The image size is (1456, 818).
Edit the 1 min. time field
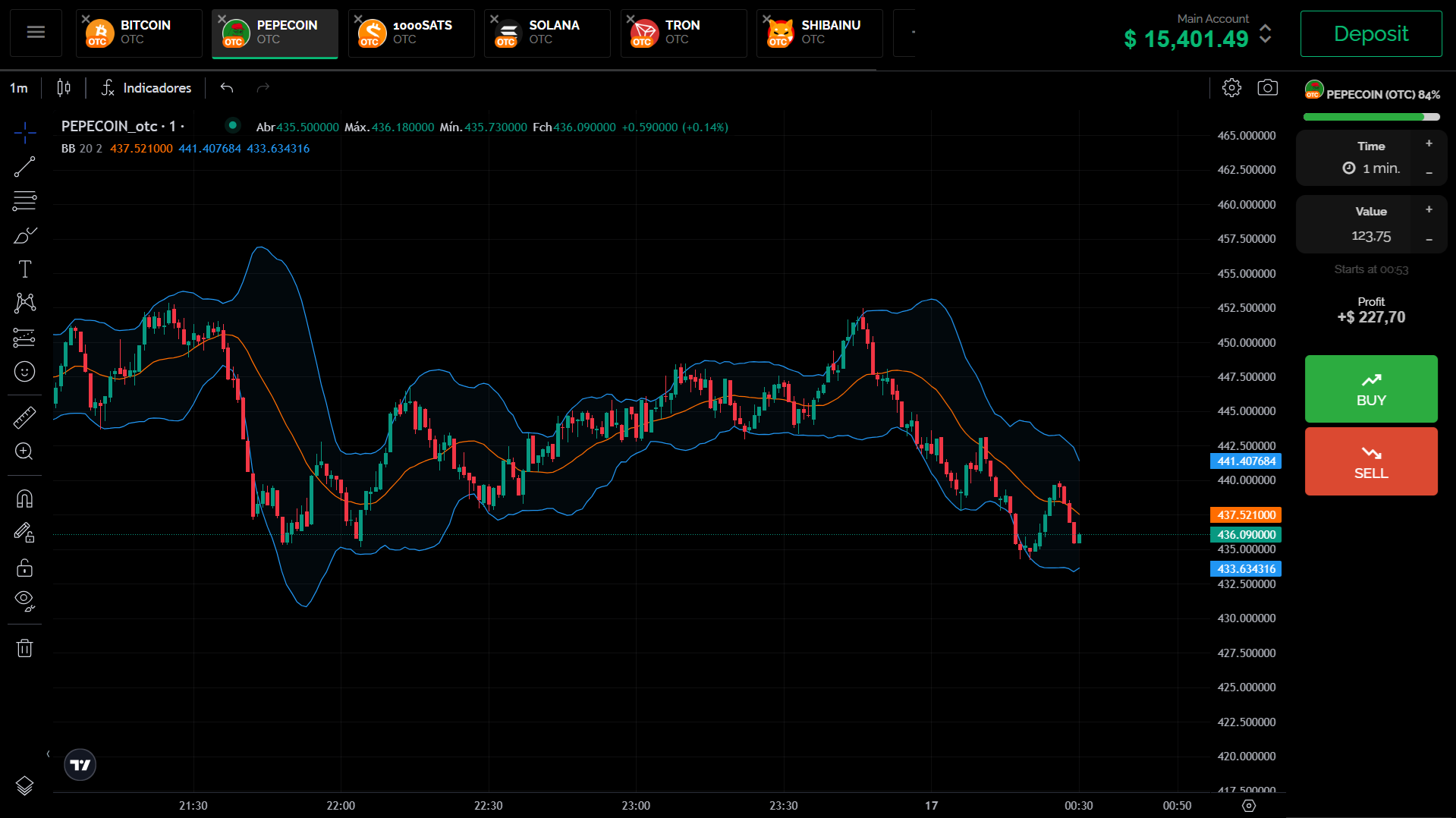pyautogui.click(x=1371, y=168)
